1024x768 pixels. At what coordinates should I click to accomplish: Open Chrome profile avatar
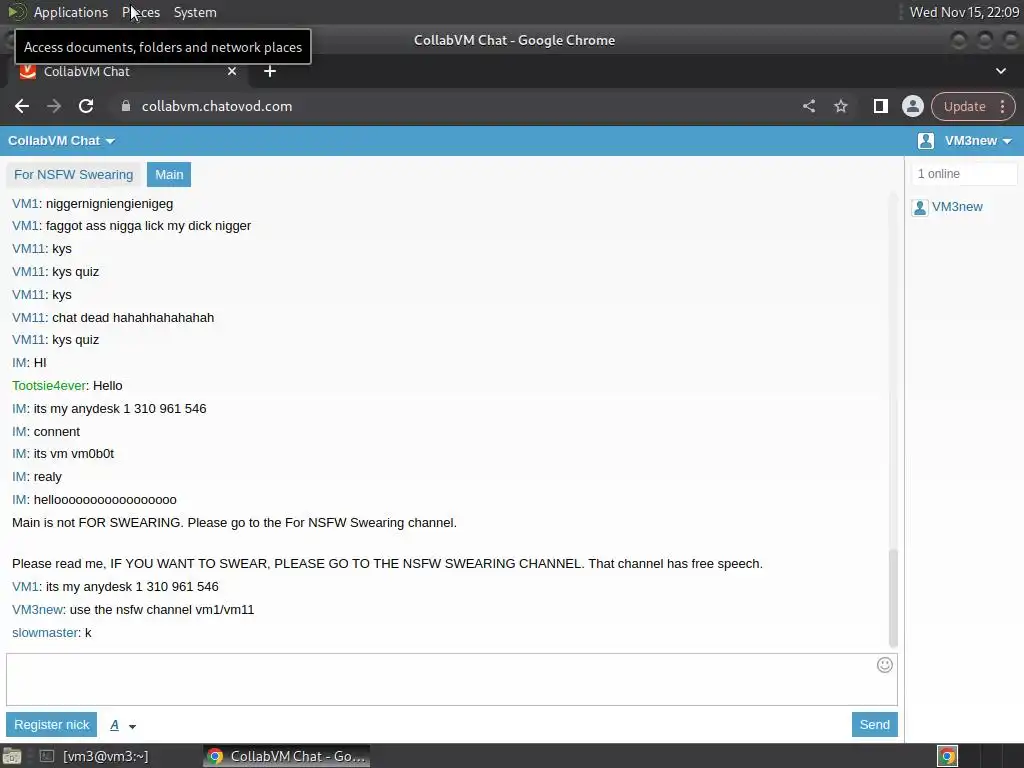coord(912,106)
